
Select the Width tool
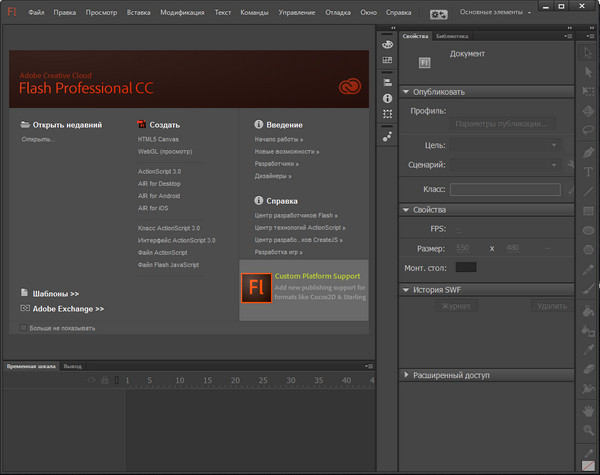pyautogui.click(x=588, y=388)
